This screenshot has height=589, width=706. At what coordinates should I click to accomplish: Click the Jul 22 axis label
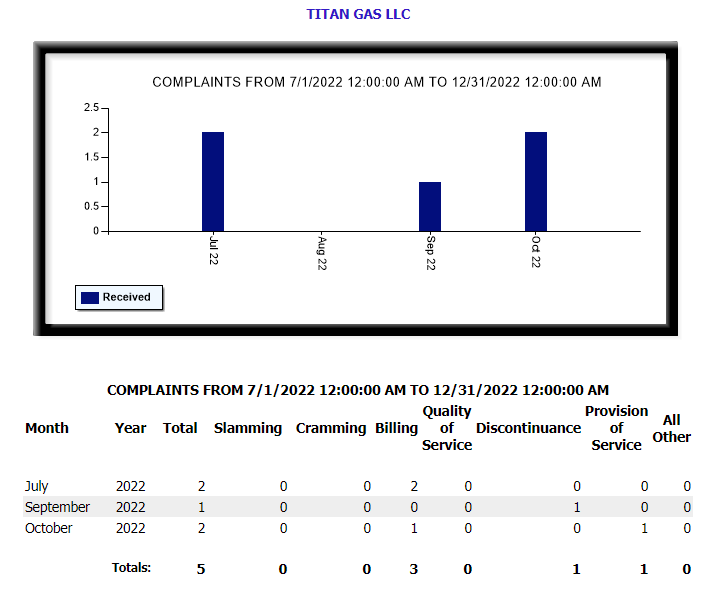coord(213,250)
